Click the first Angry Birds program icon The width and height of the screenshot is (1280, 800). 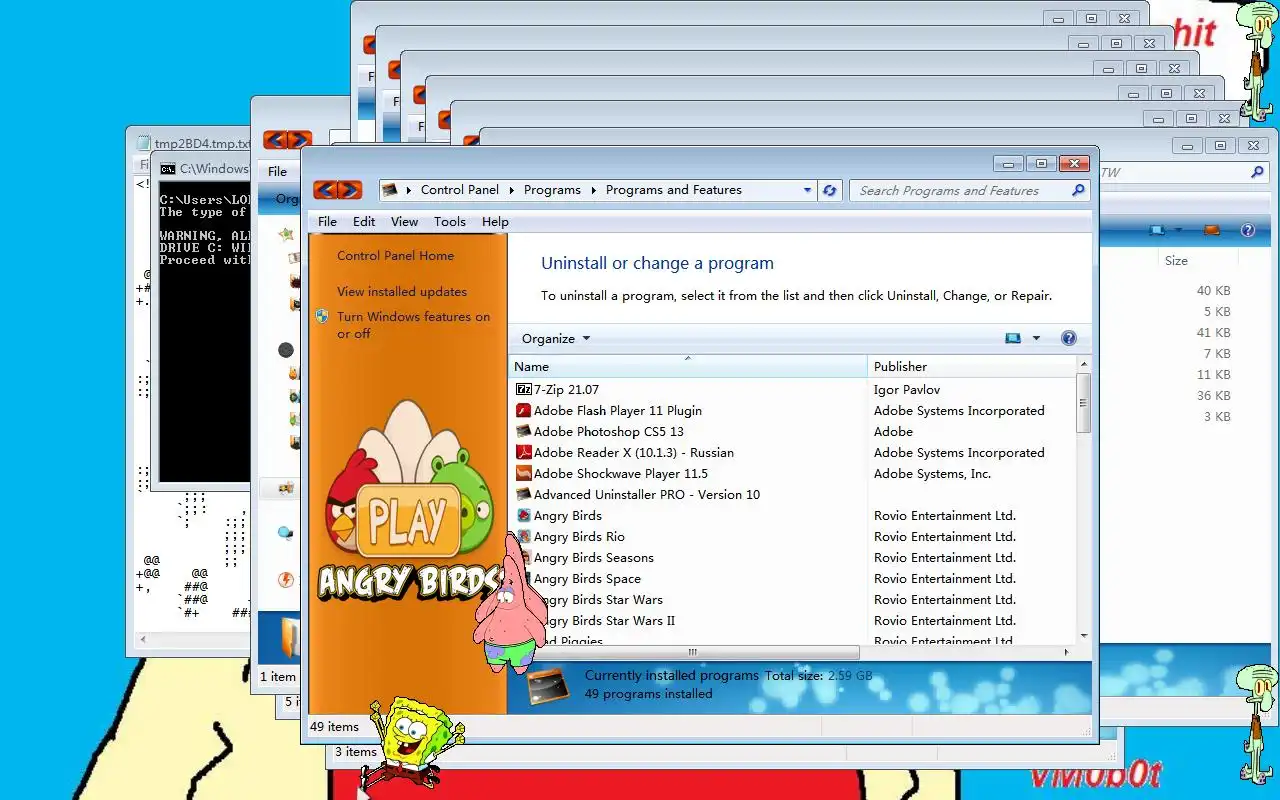[523, 515]
